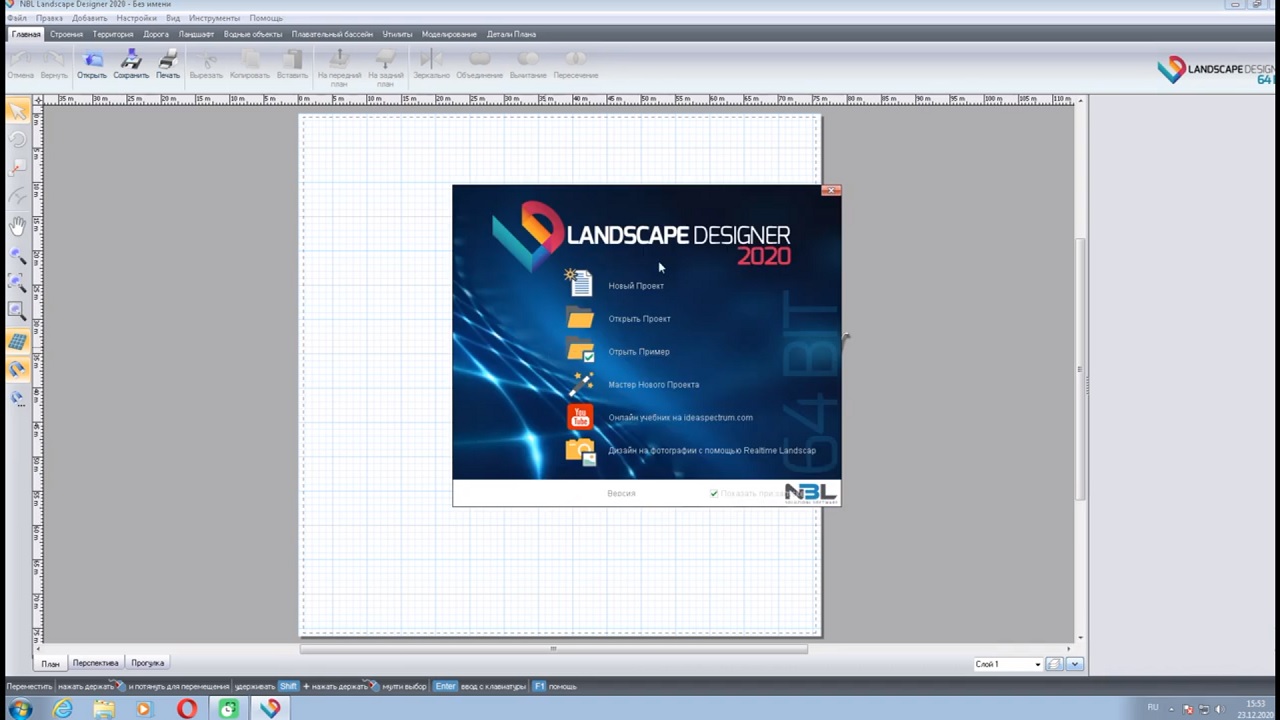Toggle the magnet snap button in left toolbar
Viewport: 1280px width, 720px height.
coord(17,370)
